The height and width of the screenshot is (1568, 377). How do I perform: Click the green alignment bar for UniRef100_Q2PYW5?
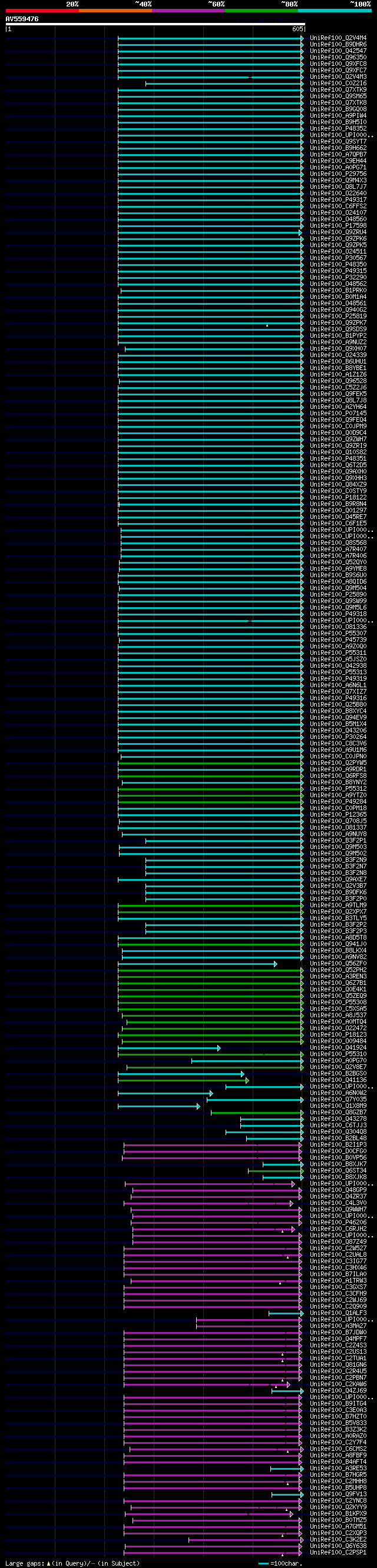tap(211, 762)
